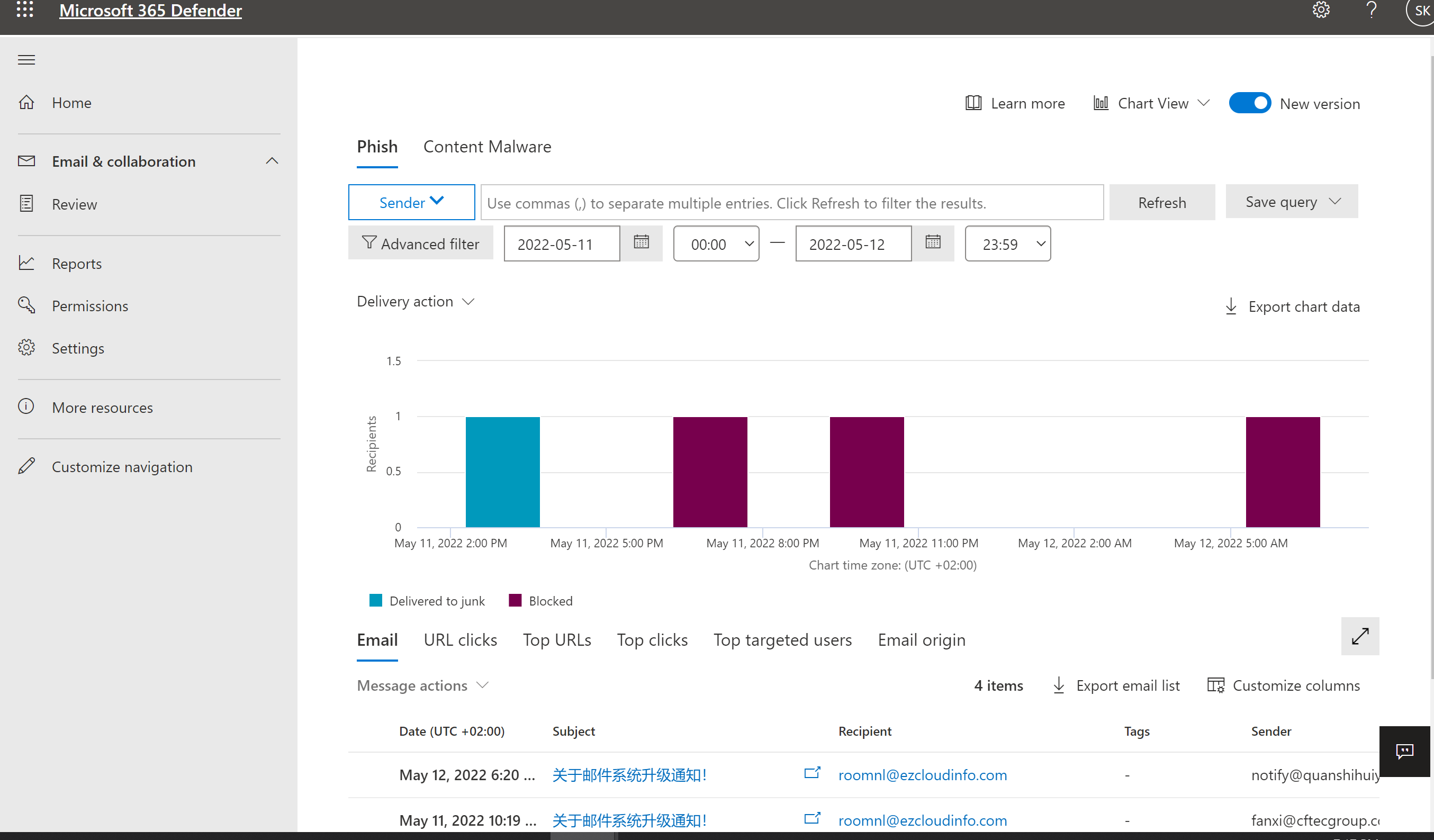Viewport: 1434px width, 840px height.
Task: Select the Top URLs tab
Action: point(556,640)
